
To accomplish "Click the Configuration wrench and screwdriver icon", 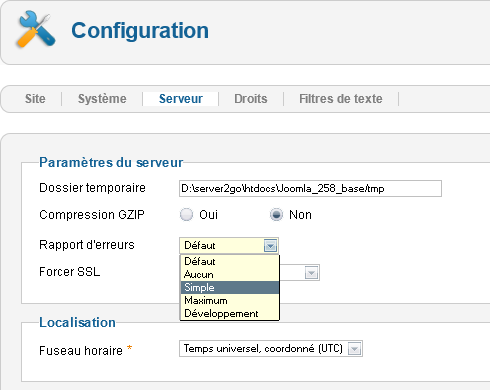I will (x=35, y=29).
